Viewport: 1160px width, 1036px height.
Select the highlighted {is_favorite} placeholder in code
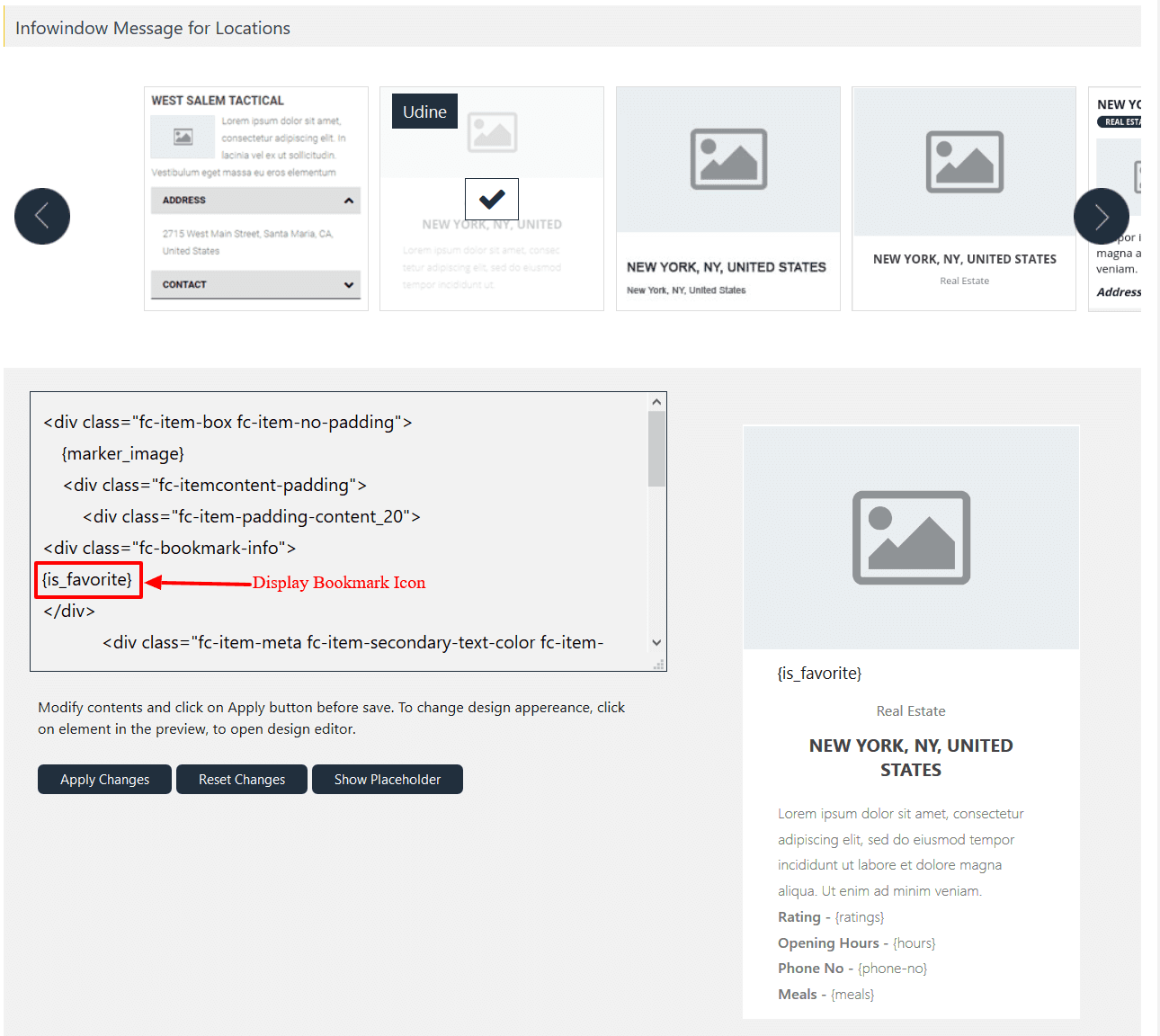(87, 579)
